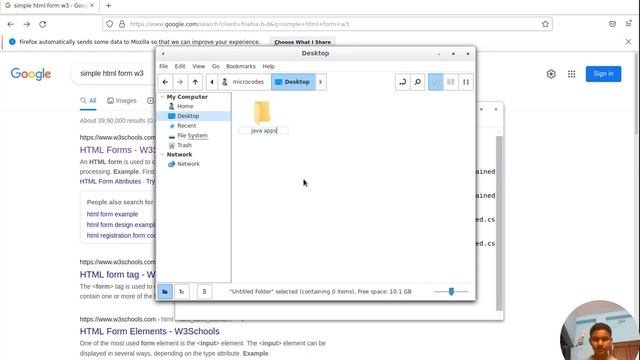Collapse the Network sidebar section
This screenshot has width=640, height=360.
coord(162,154)
